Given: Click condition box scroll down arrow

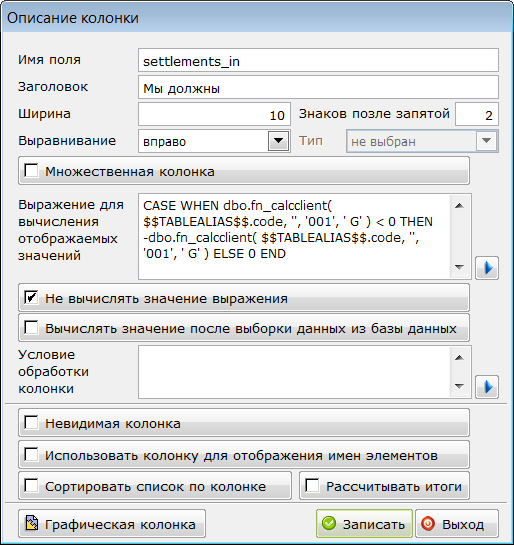Looking at the screenshot, I should coord(459,386).
